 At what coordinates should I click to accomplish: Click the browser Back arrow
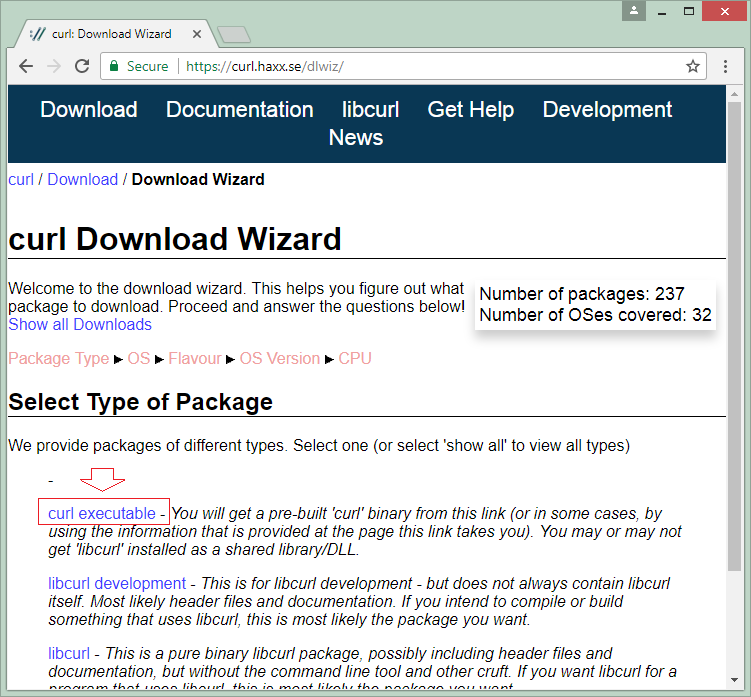(x=26, y=66)
